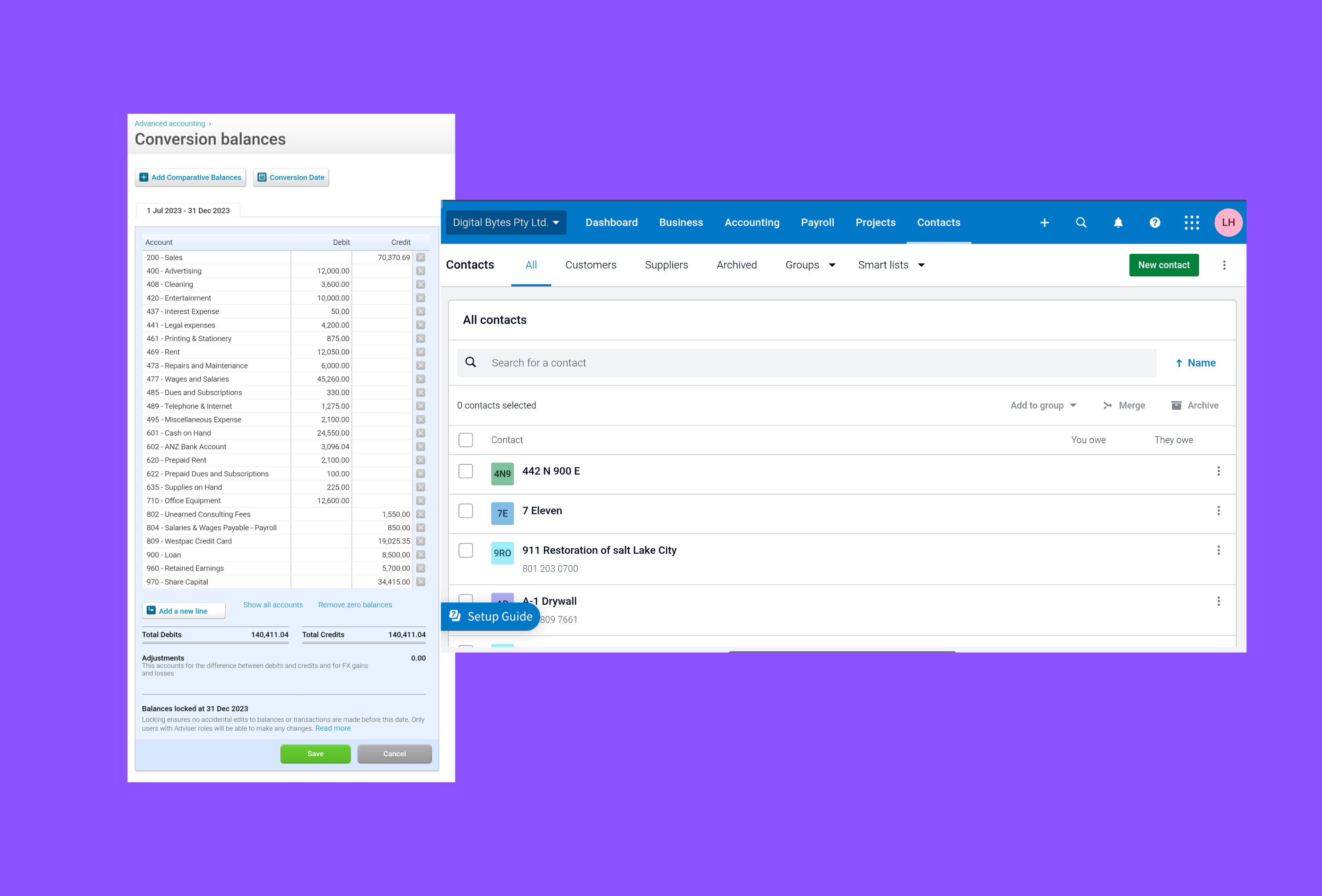The image size is (1322, 896).
Task: Open Digital Bytes Pty Ltd. organisation menu
Action: pos(505,222)
